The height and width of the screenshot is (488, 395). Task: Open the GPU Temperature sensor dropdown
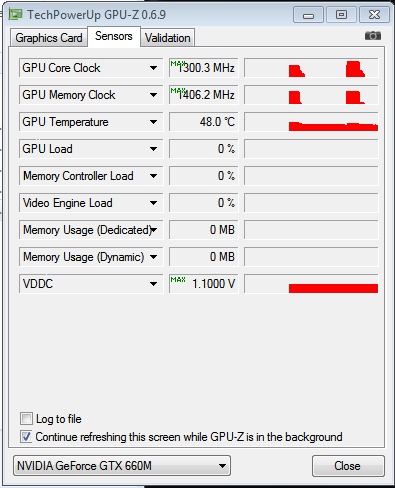coord(153,122)
